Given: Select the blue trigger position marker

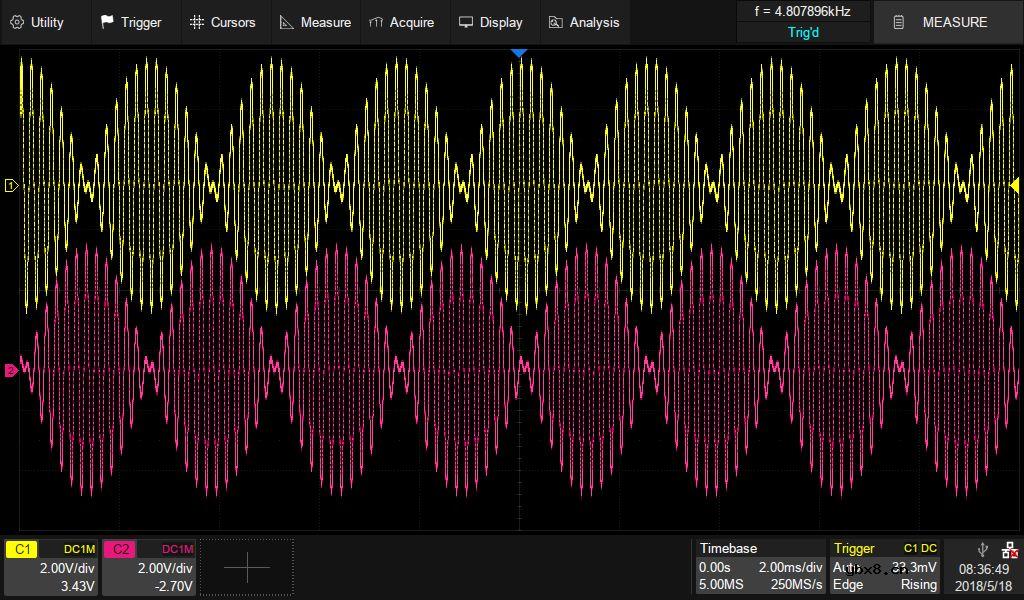Looking at the screenshot, I should [x=518, y=52].
